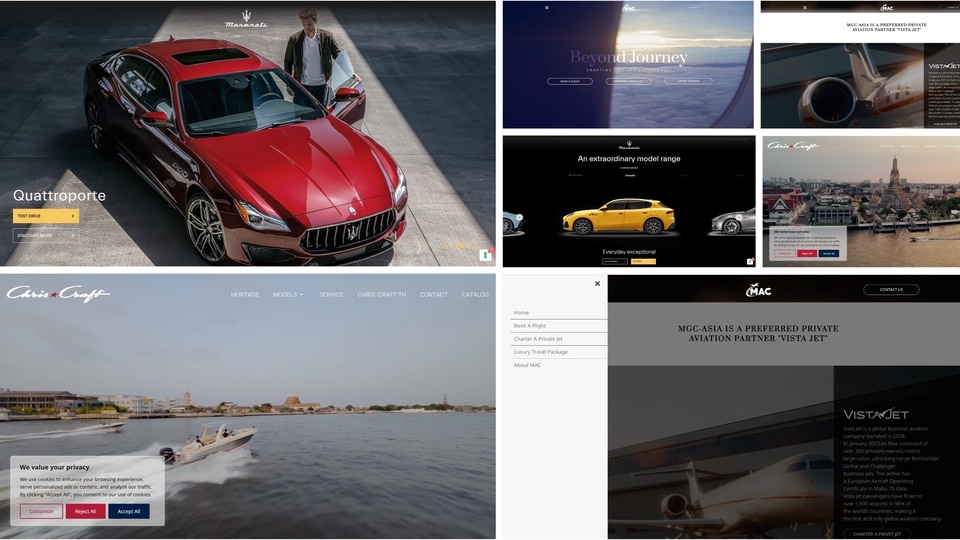Click CHARTER A PRIVET JET on the large MAC page
Viewport: 960px width, 540px height.
tap(877, 534)
